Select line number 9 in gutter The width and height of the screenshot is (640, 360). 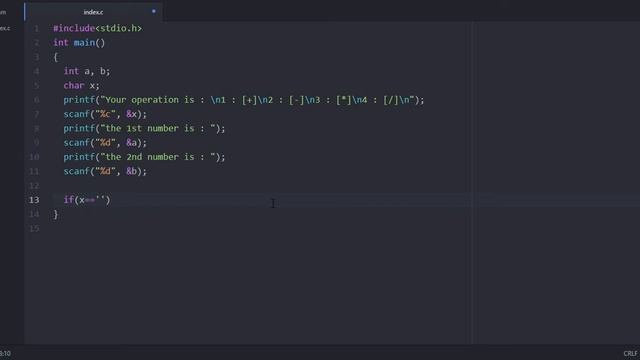[36, 142]
